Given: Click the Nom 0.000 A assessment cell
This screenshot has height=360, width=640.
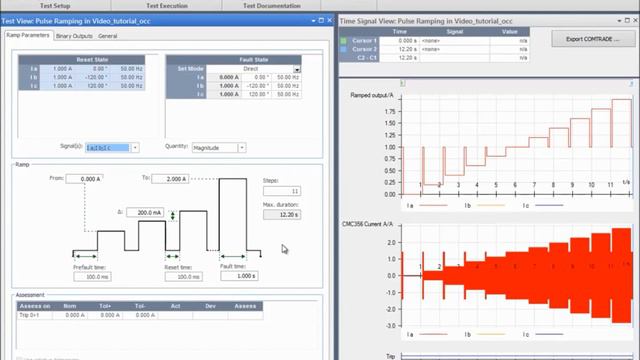Looking at the screenshot, I should (70, 315).
